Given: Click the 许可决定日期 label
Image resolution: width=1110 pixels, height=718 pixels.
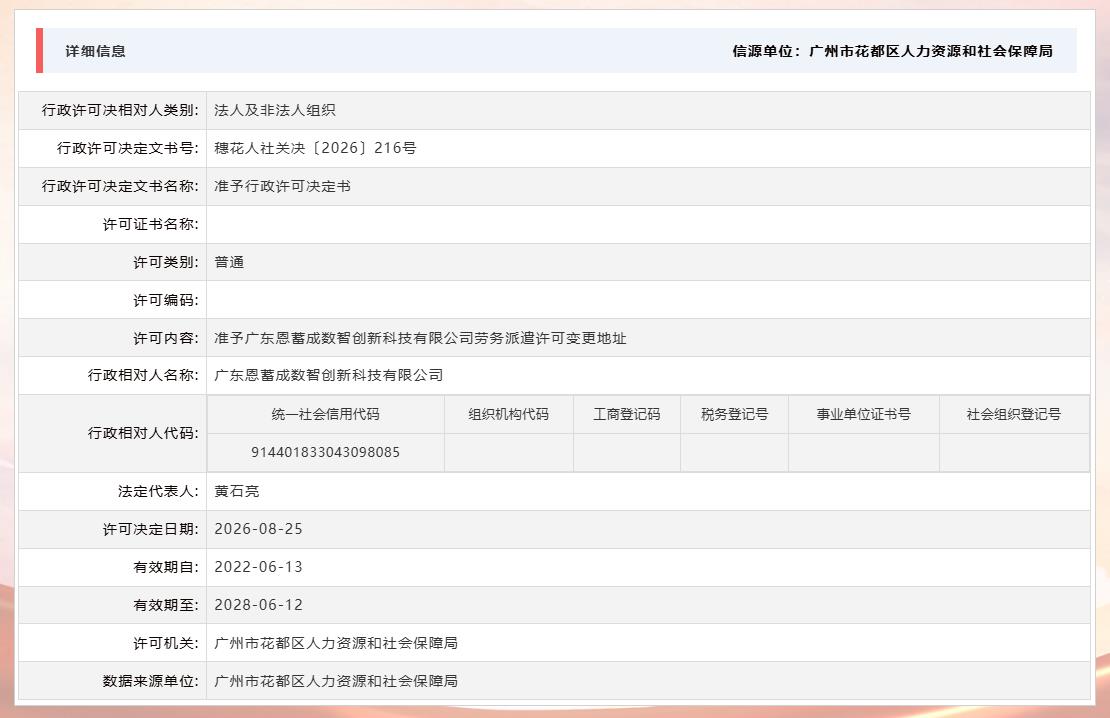Looking at the screenshot, I should (x=150, y=530).
